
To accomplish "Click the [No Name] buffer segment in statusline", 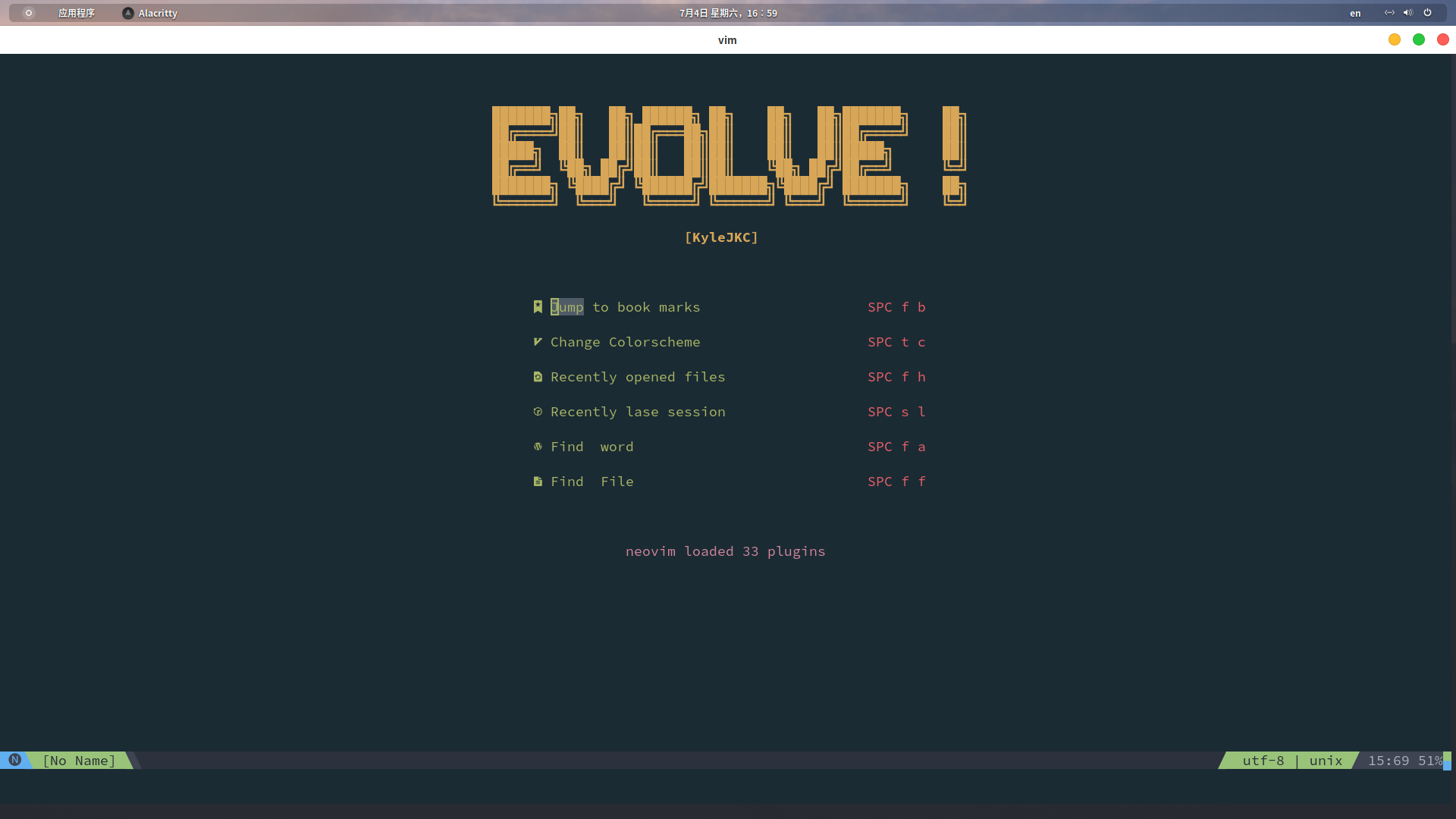I will pos(79,761).
